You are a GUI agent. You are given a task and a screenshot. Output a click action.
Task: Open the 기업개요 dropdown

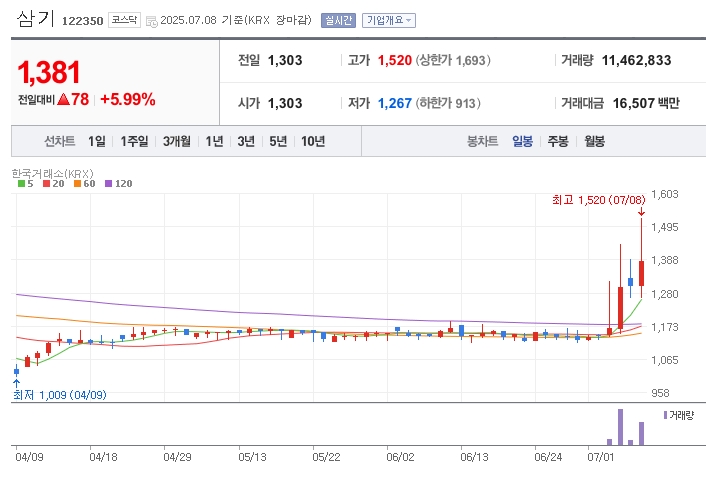pos(389,20)
